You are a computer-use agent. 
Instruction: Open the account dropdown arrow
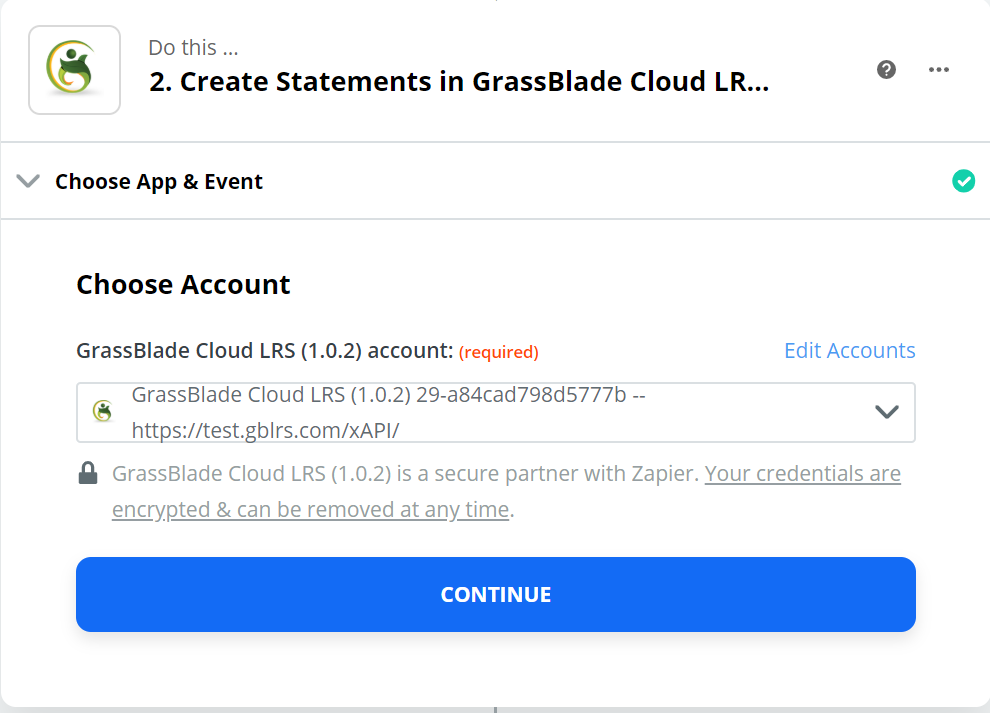click(887, 412)
